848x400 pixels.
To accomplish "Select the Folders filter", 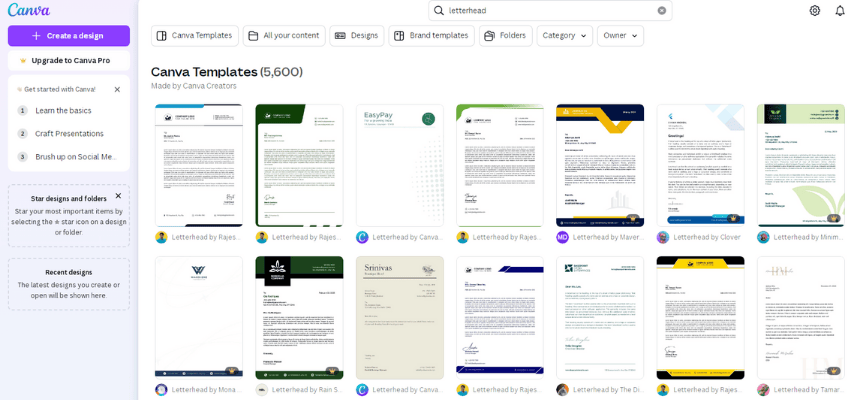I will [506, 36].
